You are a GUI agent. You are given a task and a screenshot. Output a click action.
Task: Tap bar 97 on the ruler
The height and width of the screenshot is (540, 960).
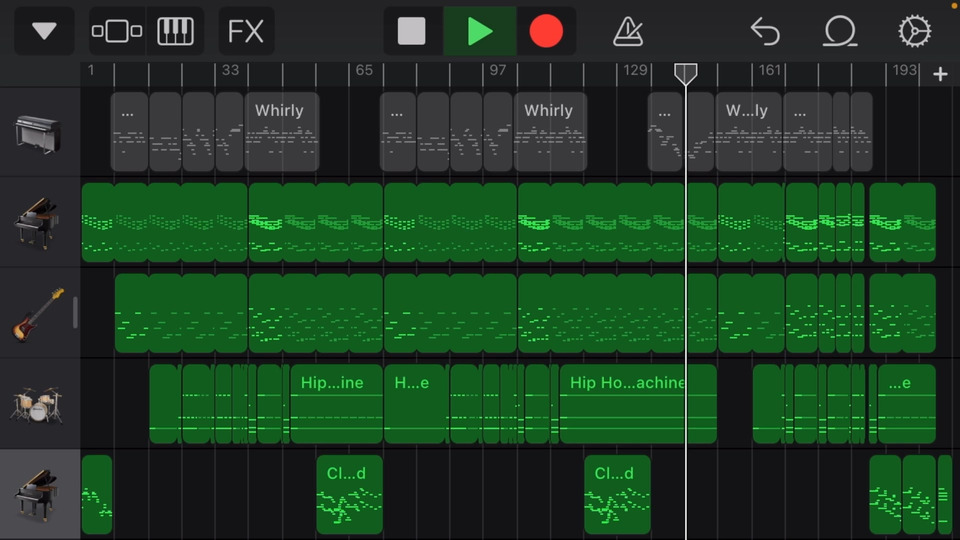click(498, 70)
